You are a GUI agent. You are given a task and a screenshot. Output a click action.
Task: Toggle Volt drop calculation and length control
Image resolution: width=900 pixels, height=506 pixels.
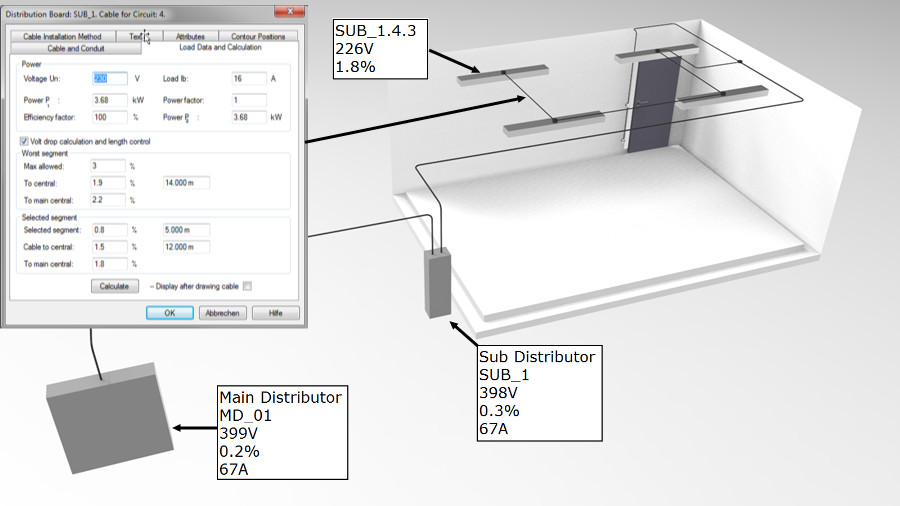pyautogui.click(x=25, y=142)
